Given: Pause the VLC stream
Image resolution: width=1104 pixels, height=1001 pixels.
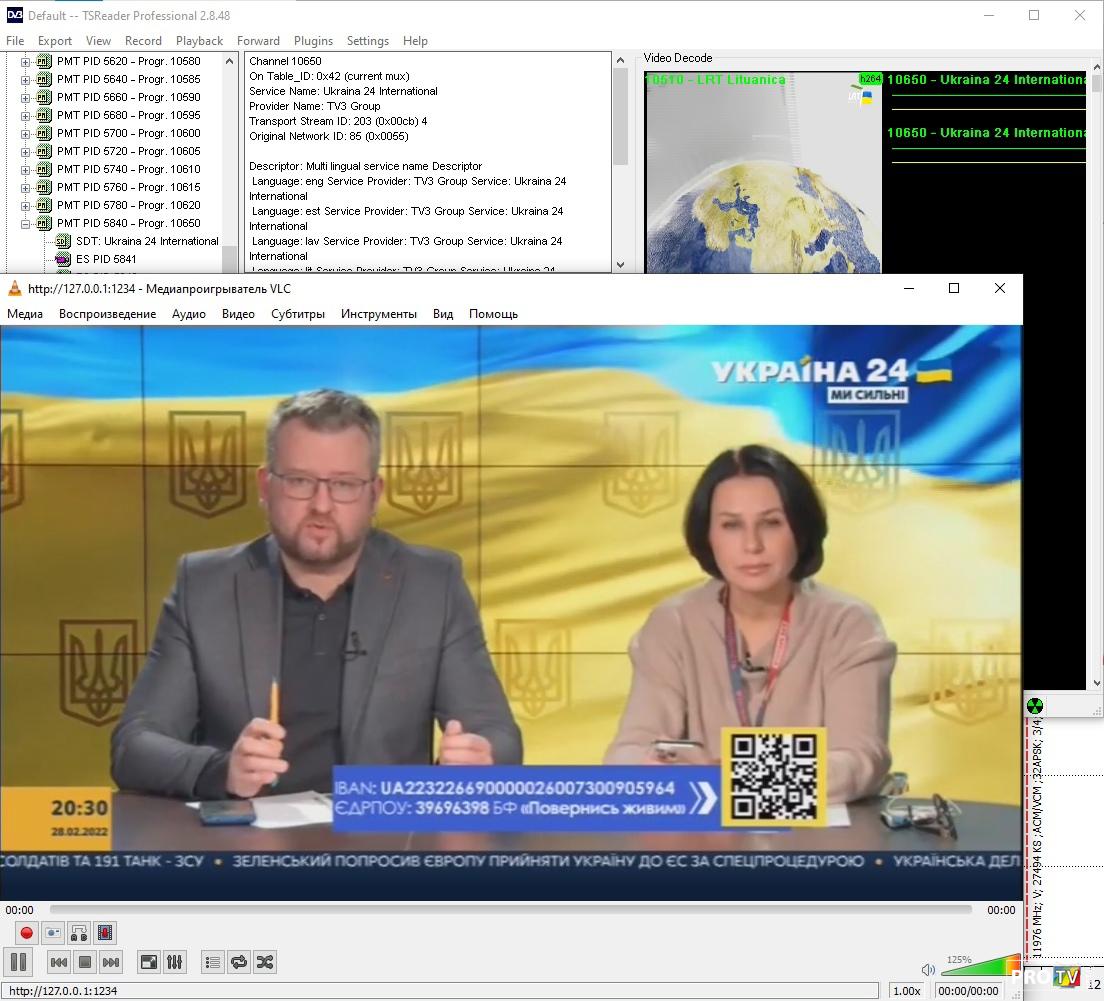Looking at the screenshot, I should tap(19, 962).
